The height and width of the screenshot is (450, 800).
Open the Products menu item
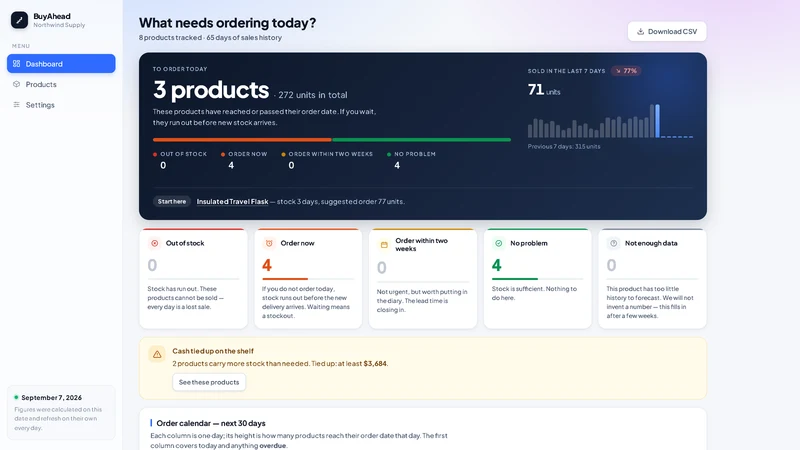[x=61, y=84]
